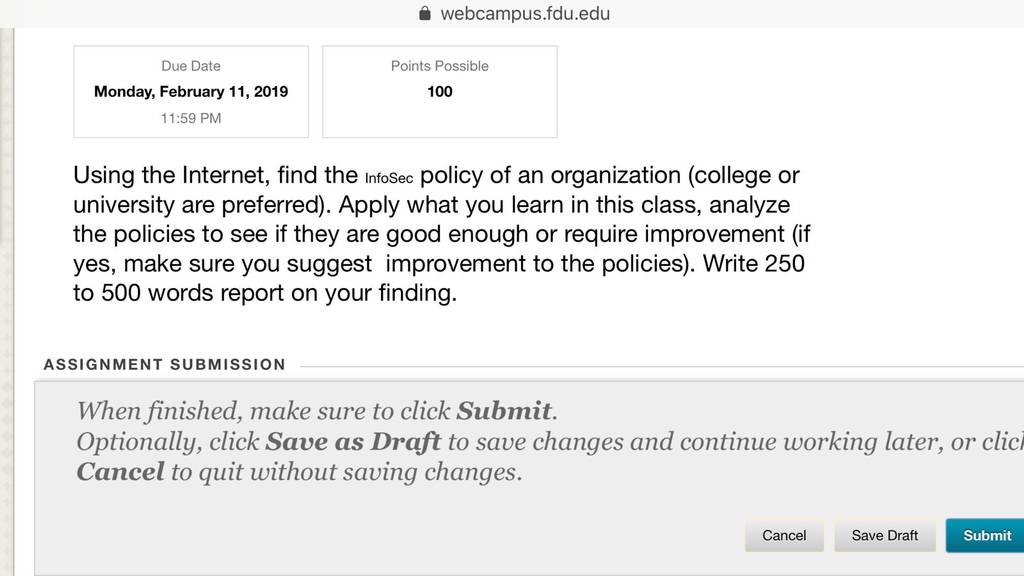Click the Cancel button

[x=784, y=536]
